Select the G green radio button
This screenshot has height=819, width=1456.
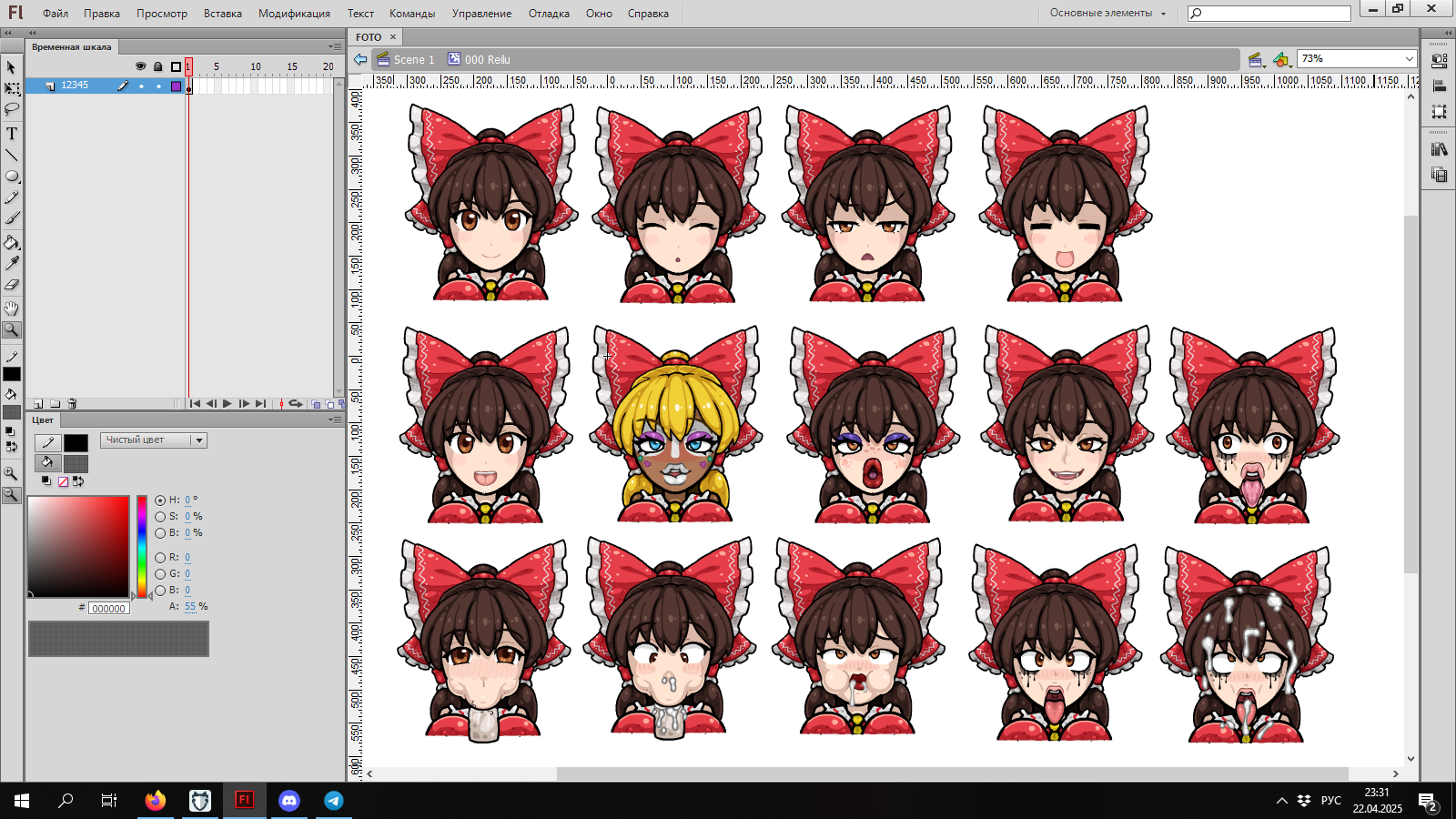click(x=160, y=574)
